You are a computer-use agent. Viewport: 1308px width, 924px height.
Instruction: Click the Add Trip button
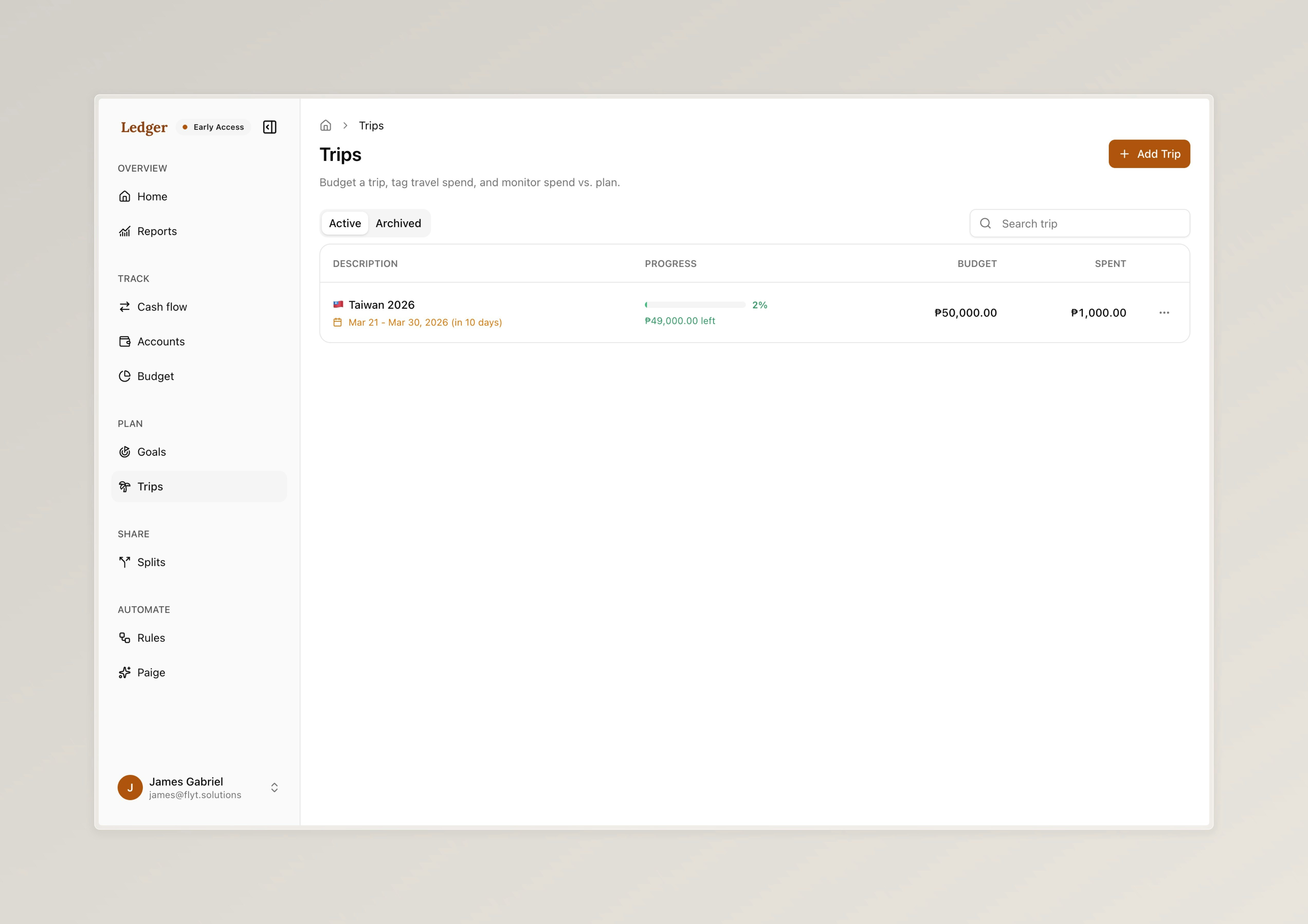coord(1149,154)
